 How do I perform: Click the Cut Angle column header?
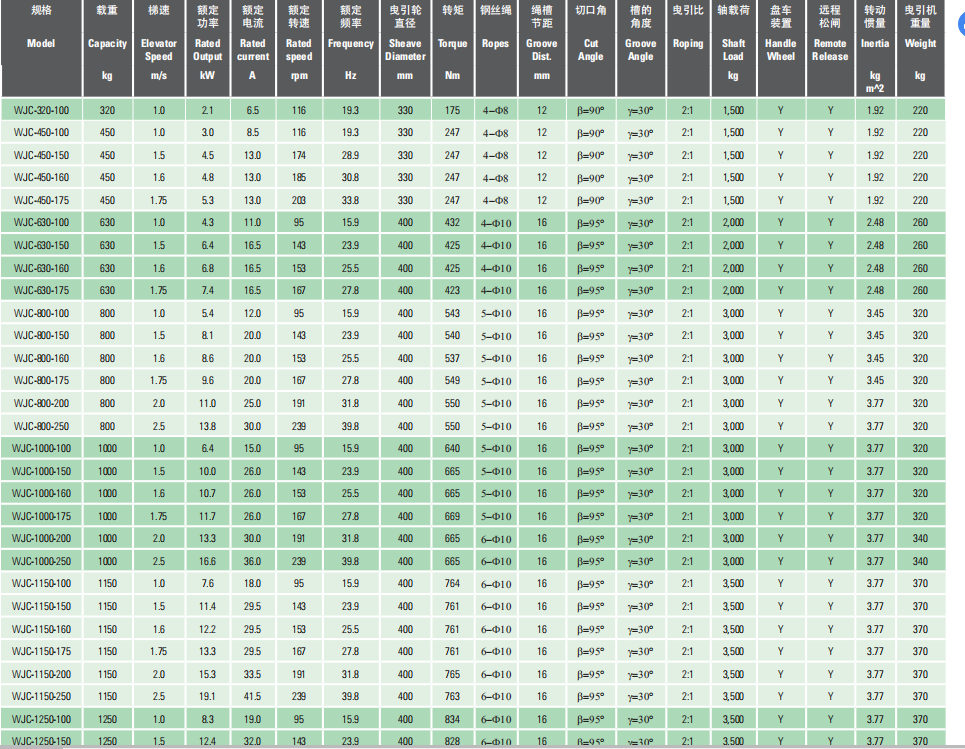tap(591, 48)
